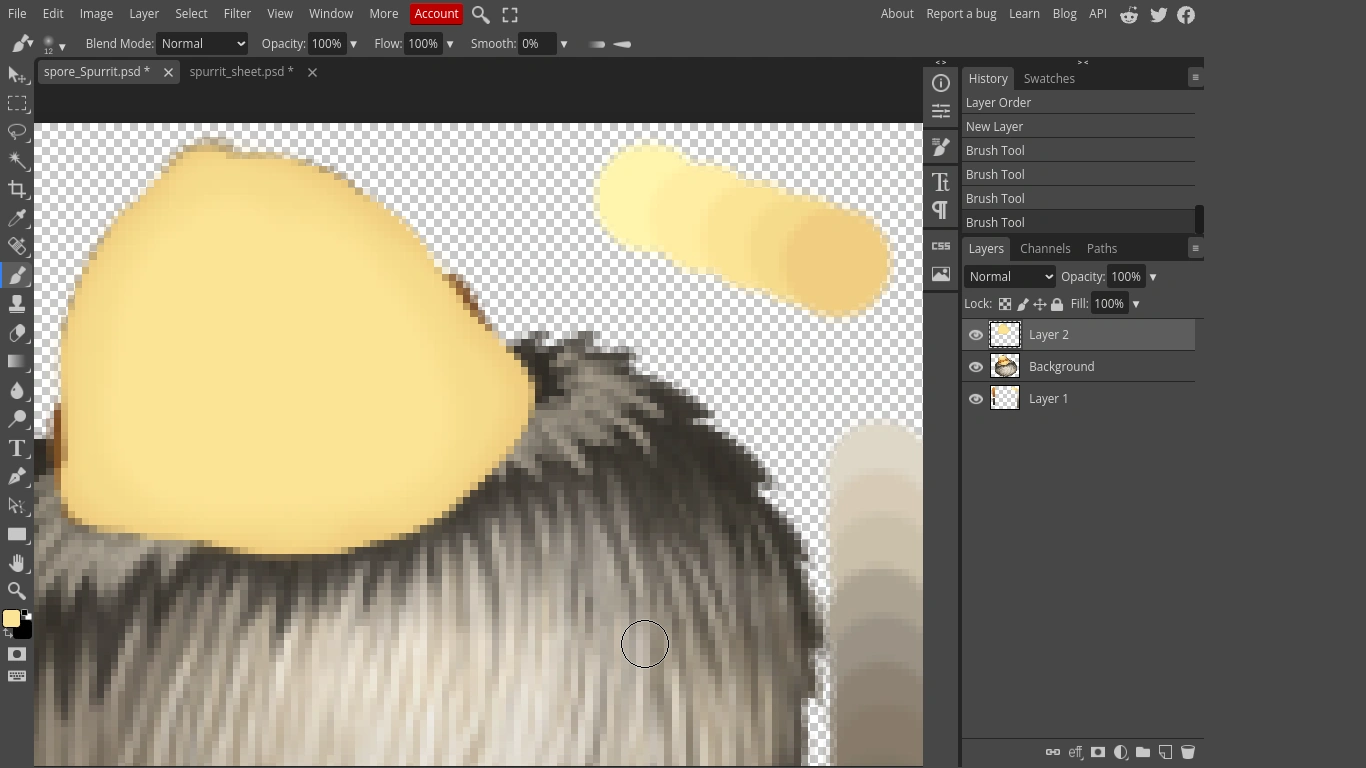This screenshot has width=1366, height=768.
Task: Select the Eraser tool
Action: [x=17, y=333]
